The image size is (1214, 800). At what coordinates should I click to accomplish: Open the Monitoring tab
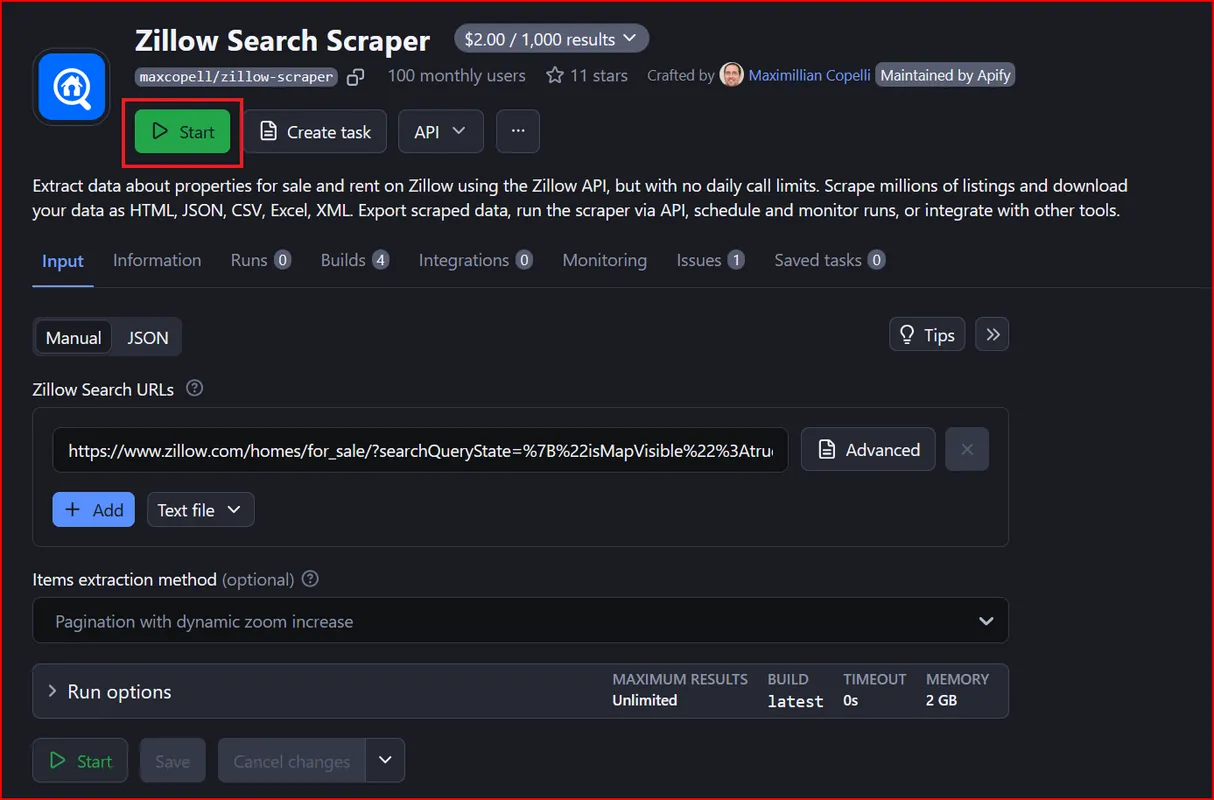point(605,260)
